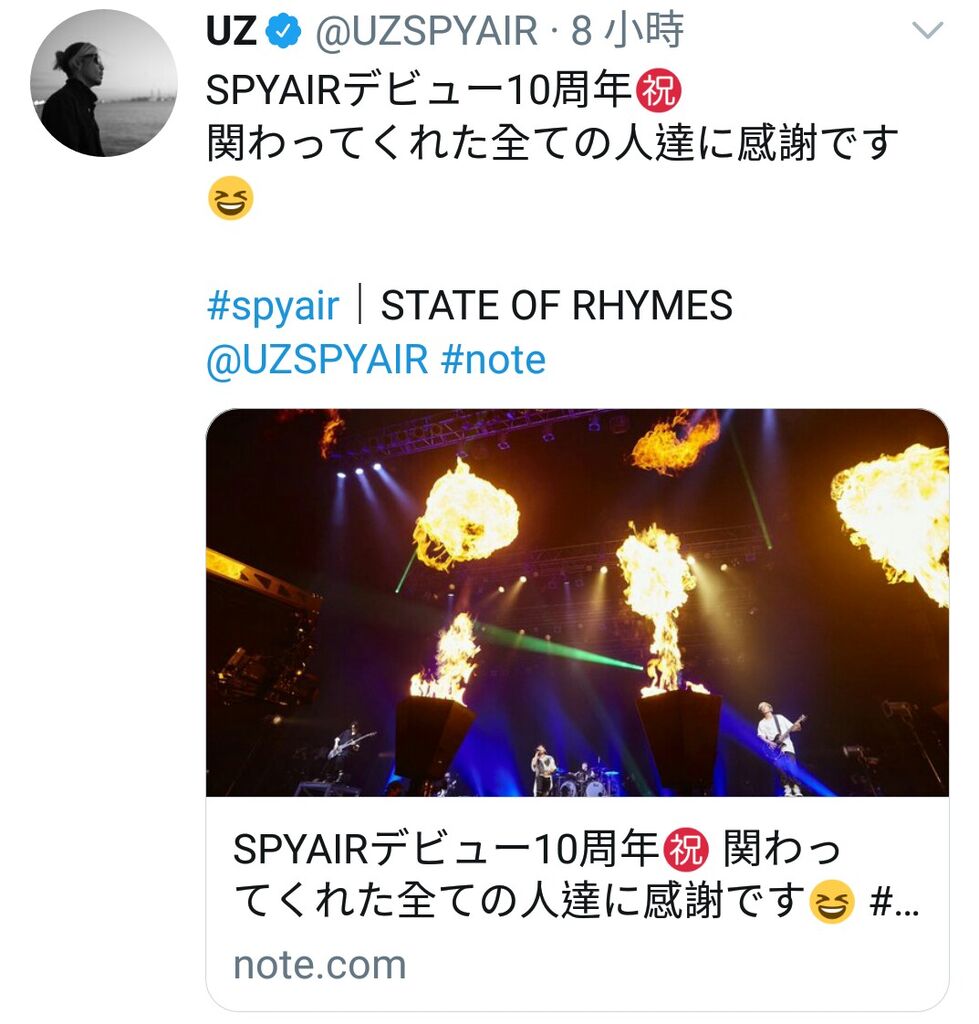Click the laughing emoji in link card
Image resolution: width=979 pixels, height=1024 pixels.
832,901
